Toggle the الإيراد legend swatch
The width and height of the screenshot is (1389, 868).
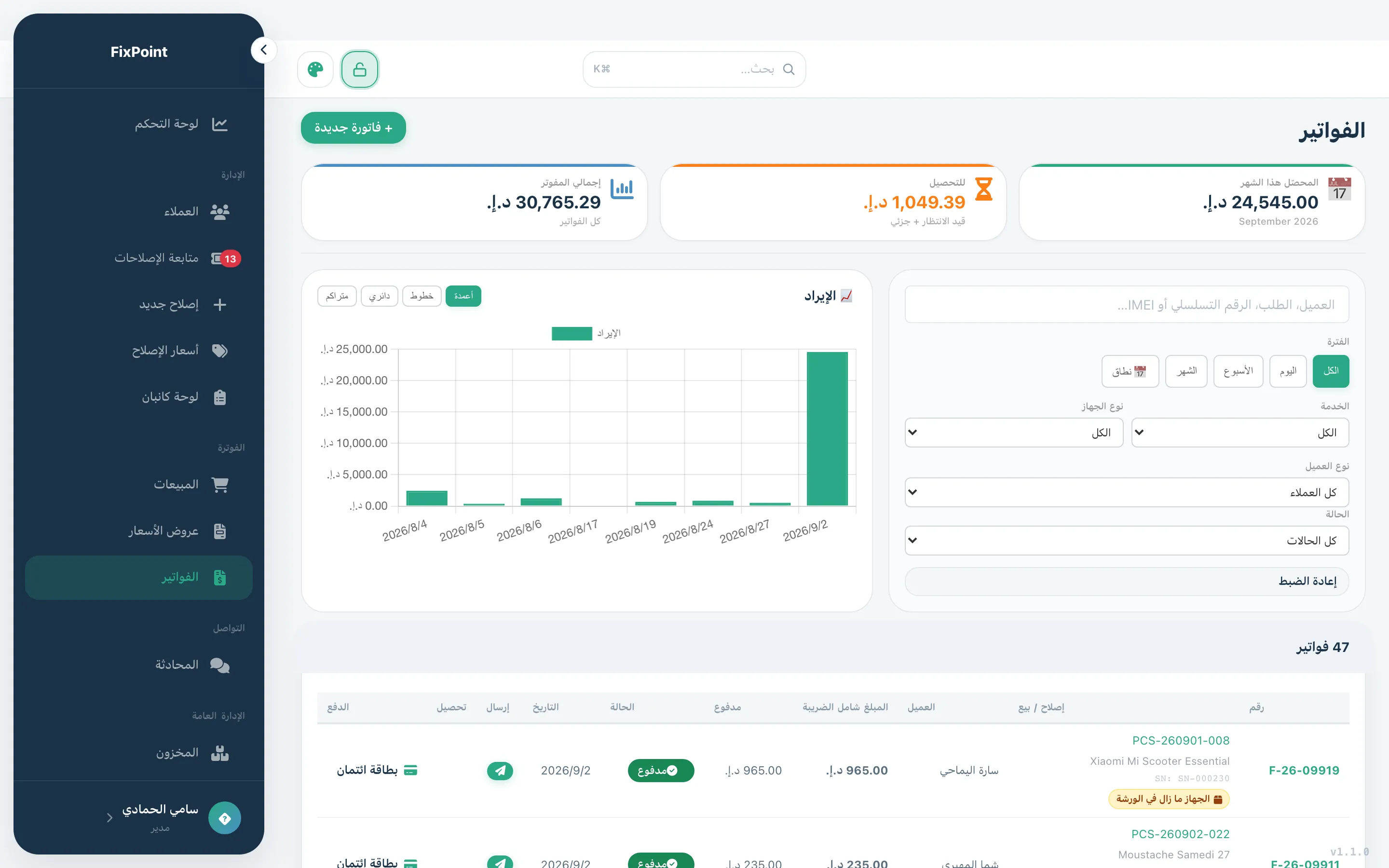[x=572, y=334]
